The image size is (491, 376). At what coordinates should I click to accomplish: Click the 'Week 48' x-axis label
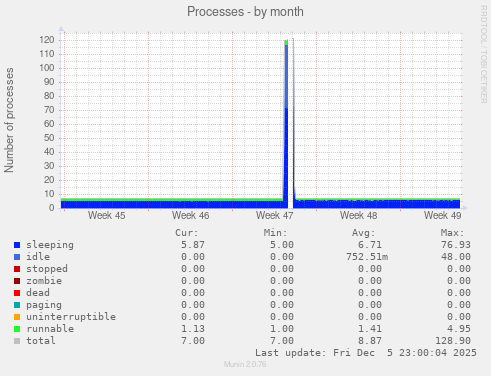pyautogui.click(x=359, y=216)
